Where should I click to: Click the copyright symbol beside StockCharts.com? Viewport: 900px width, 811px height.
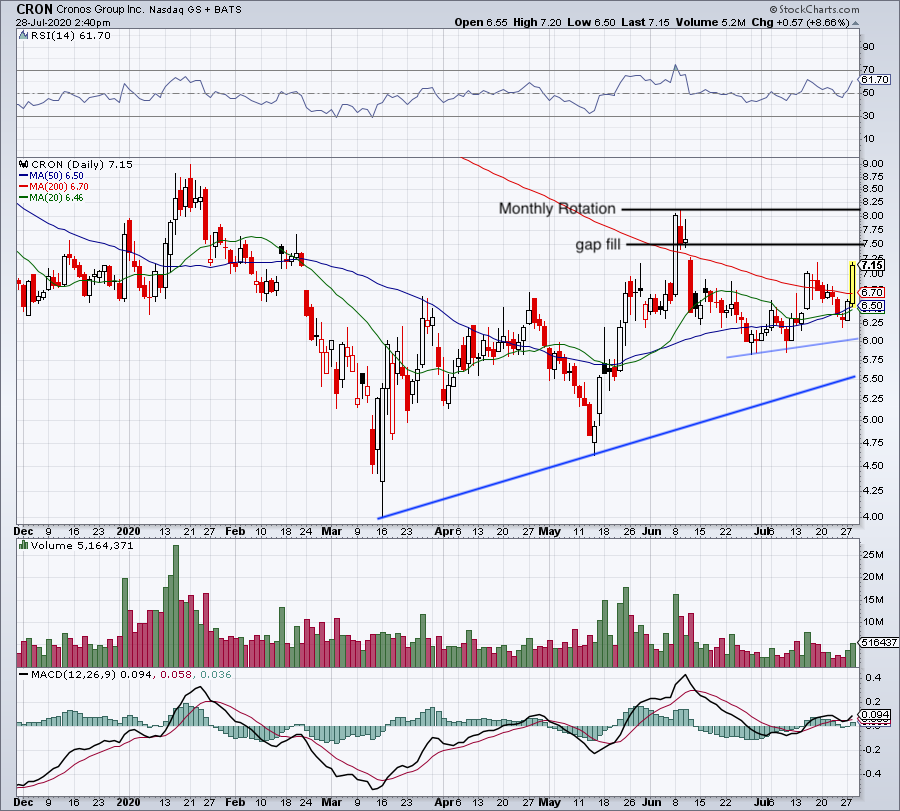click(774, 9)
